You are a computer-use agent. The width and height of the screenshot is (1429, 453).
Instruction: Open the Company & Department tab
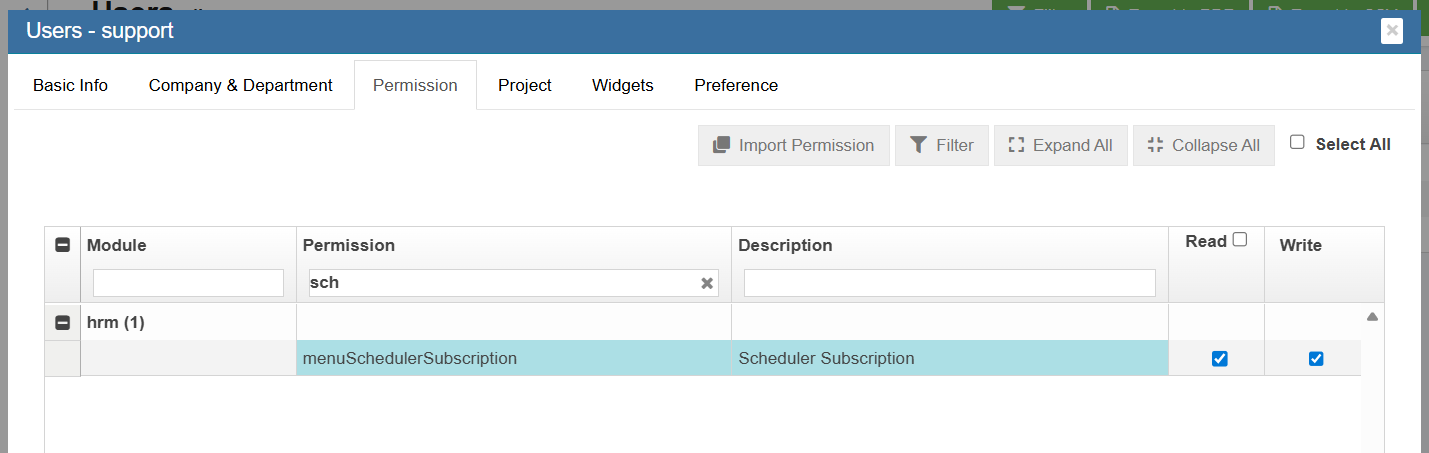(240, 85)
